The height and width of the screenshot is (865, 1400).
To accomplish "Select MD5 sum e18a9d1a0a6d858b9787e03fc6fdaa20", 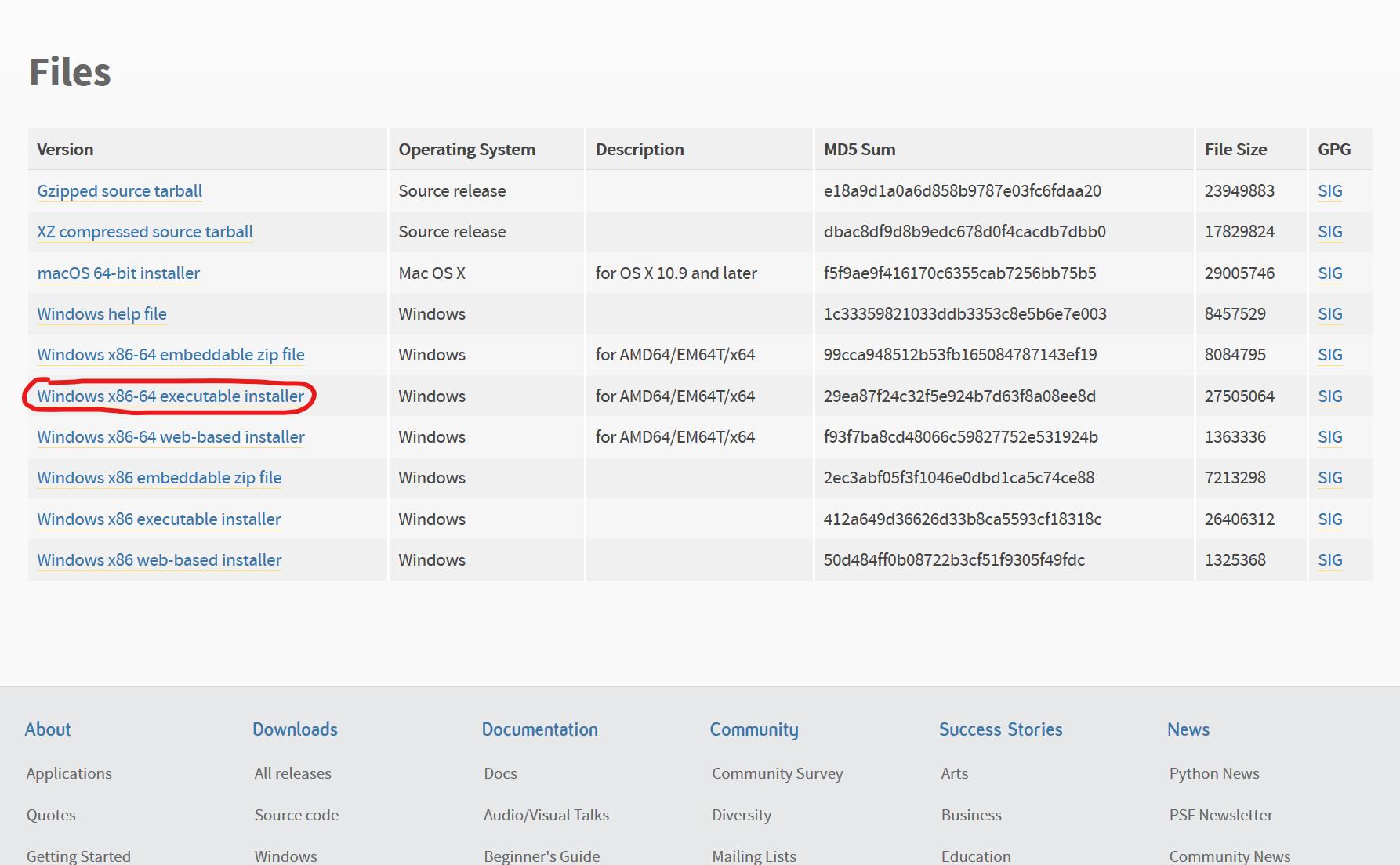I will pos(963,191).
